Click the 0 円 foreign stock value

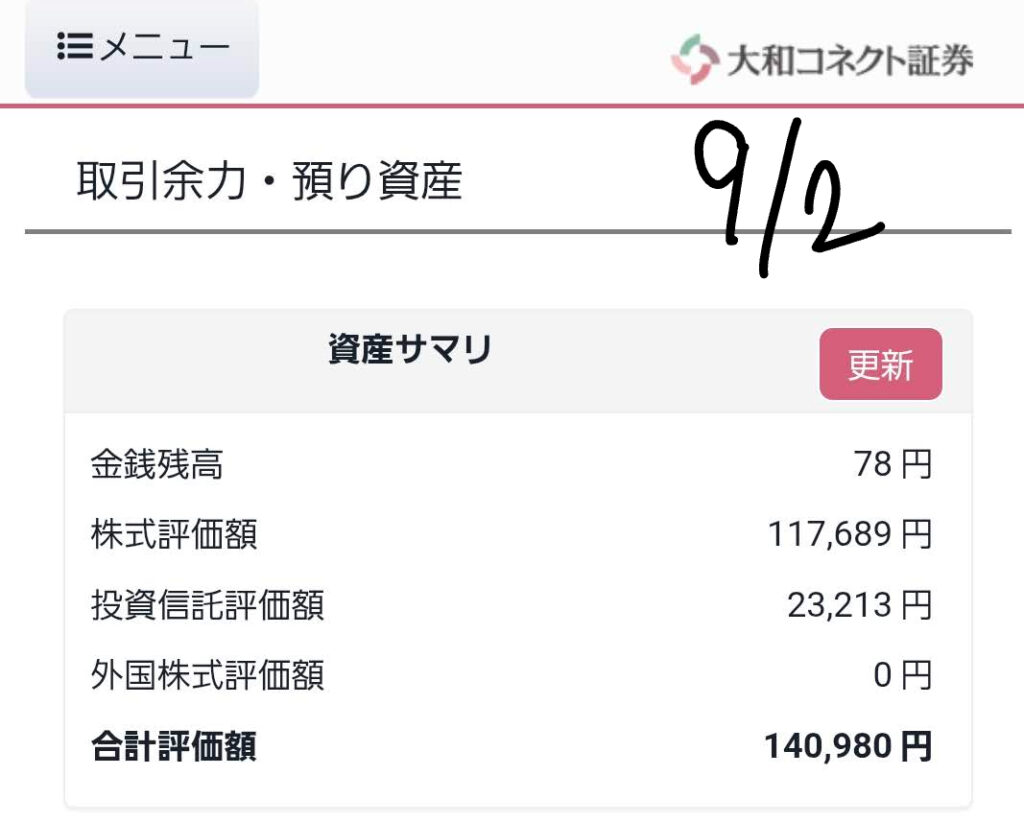[x=903, y=674]
